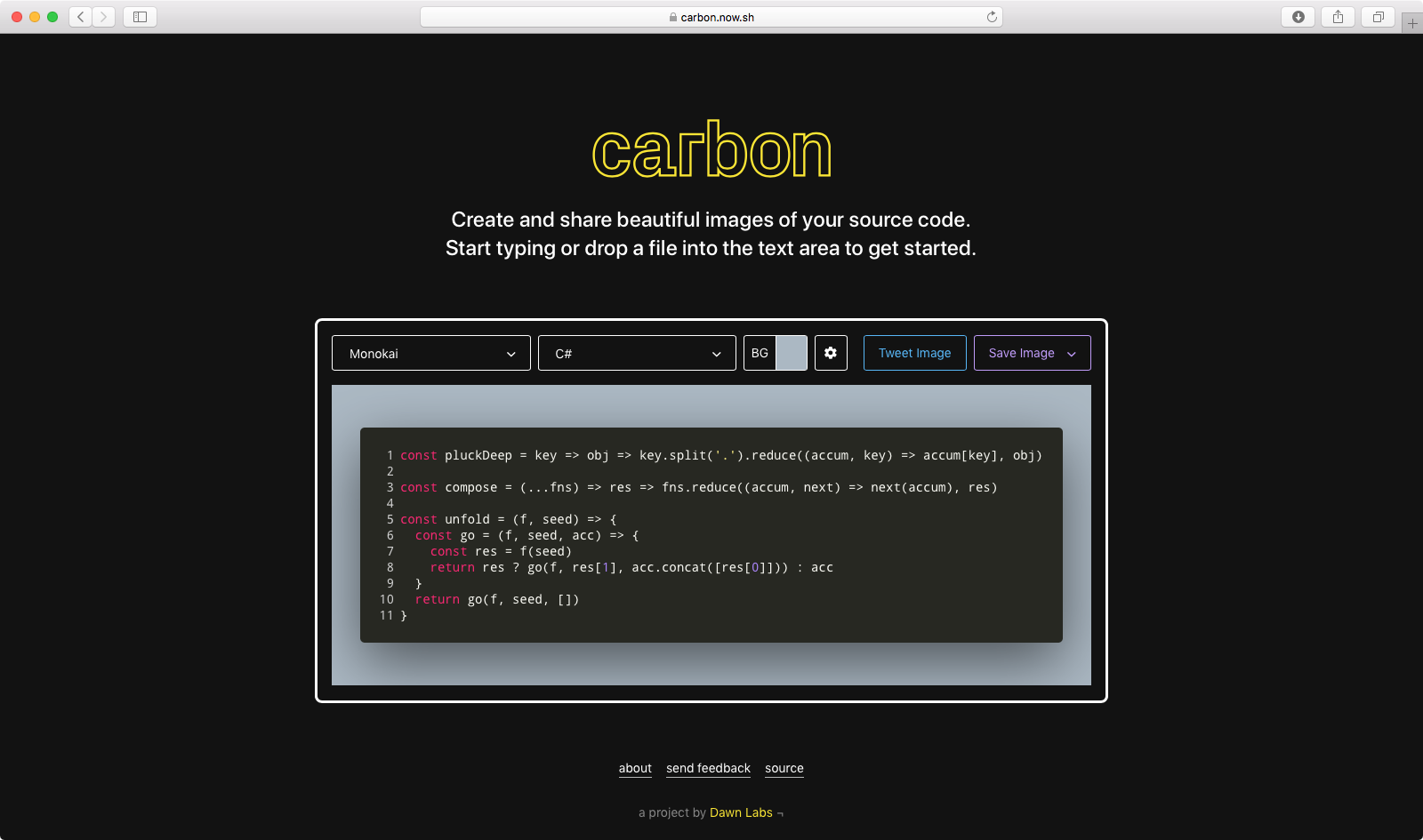
Task: Click line number 10 in the editor
Action: 386,599
